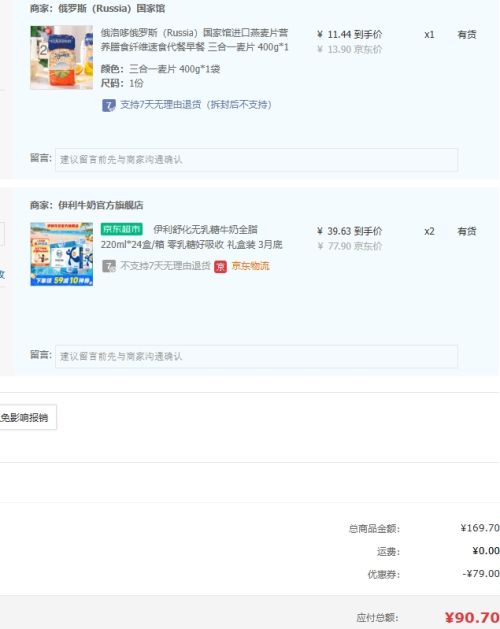Click the 免影响报销 button

(x=28, y=417)
